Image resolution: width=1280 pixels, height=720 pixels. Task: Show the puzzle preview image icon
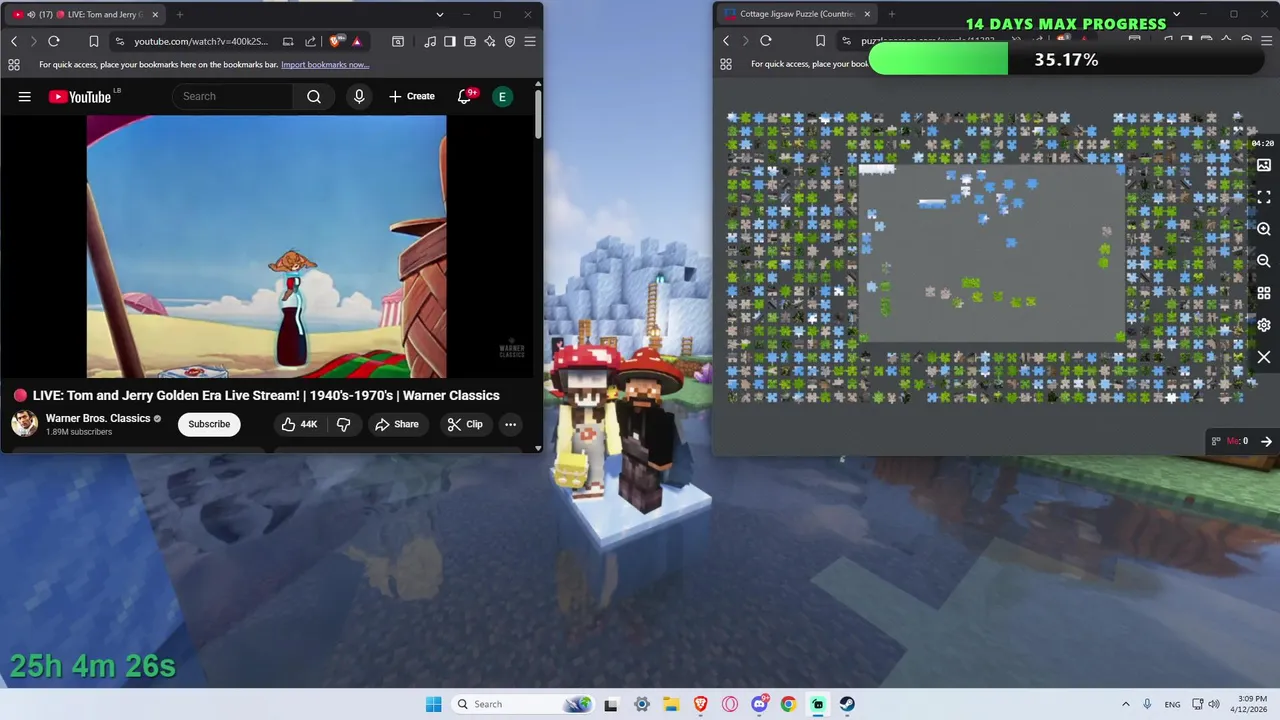pos(1264,165)
